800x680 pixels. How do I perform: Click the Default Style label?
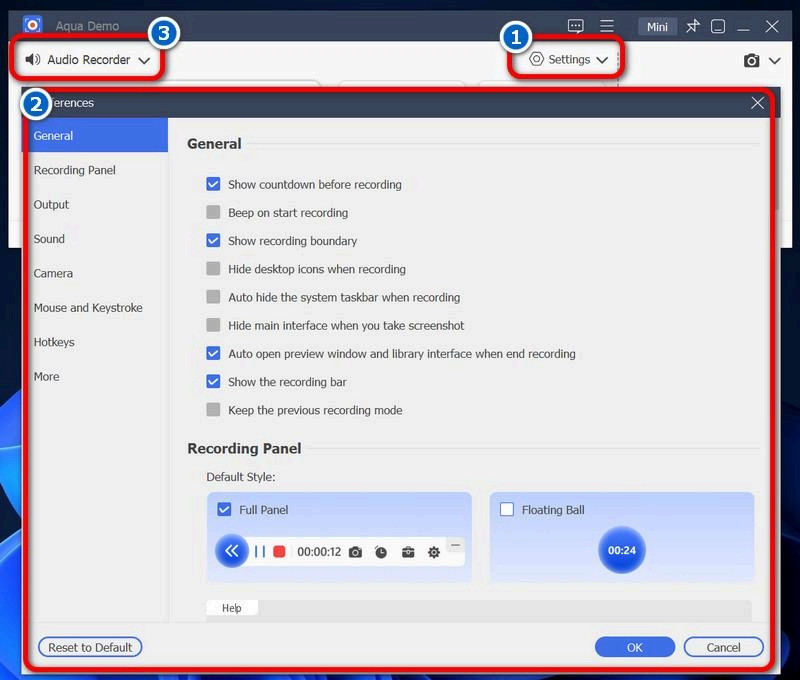241,476
